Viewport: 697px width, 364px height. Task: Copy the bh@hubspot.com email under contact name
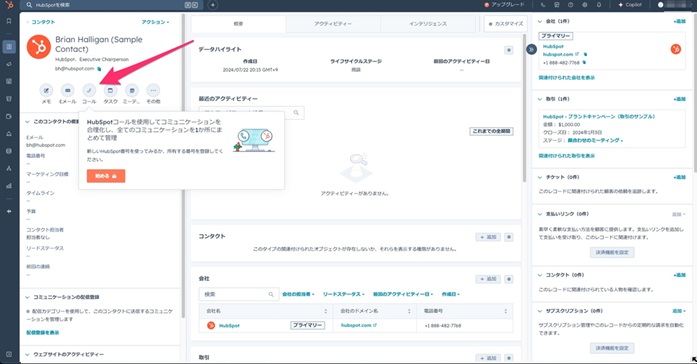point(99,69)
